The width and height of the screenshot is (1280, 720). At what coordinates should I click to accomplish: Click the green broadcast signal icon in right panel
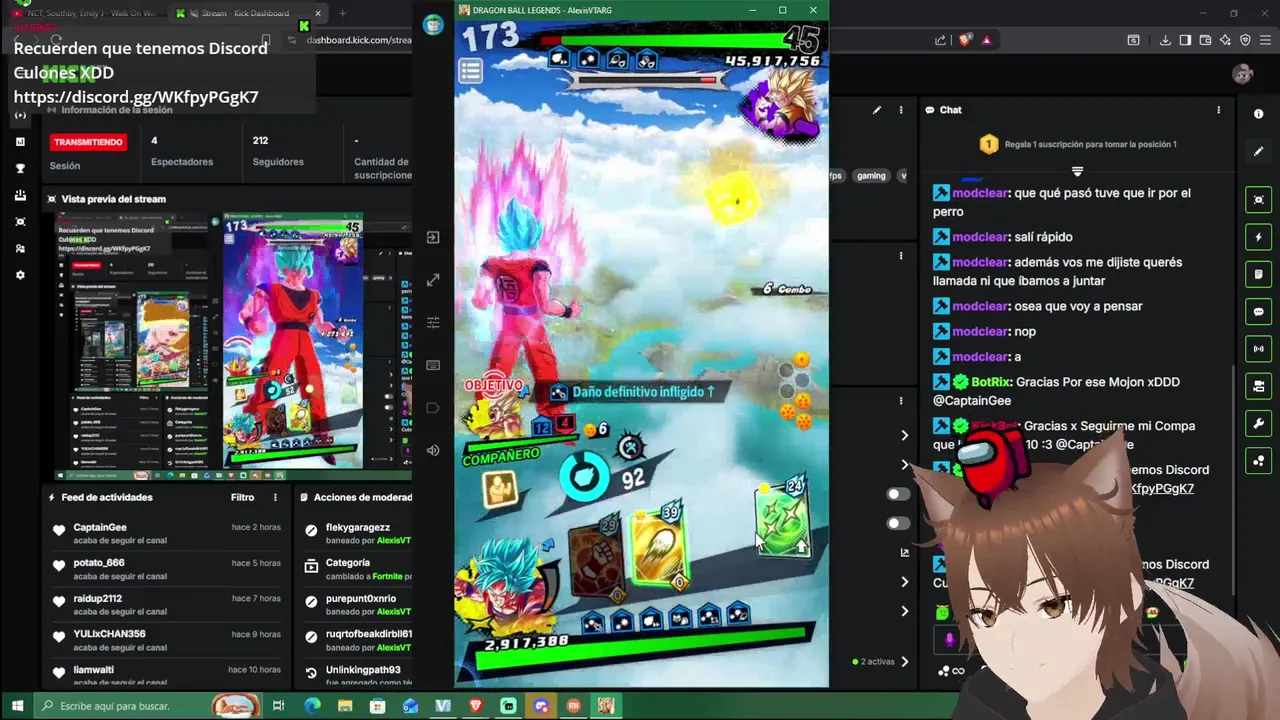click(x=1259, y=349)
